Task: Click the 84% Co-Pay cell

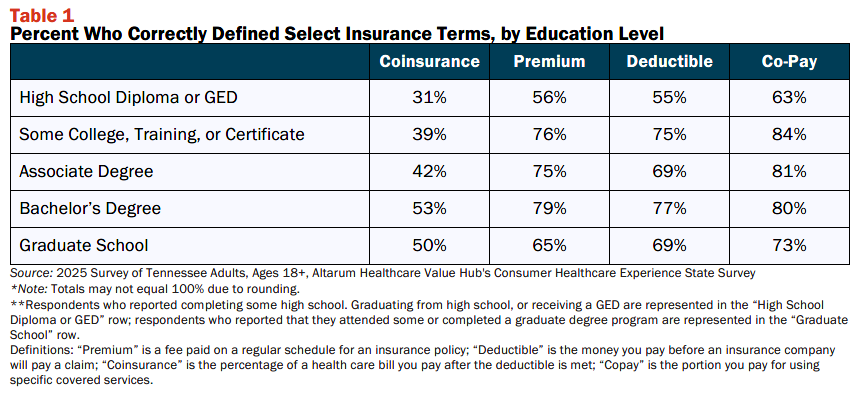Action: point(789,134)
